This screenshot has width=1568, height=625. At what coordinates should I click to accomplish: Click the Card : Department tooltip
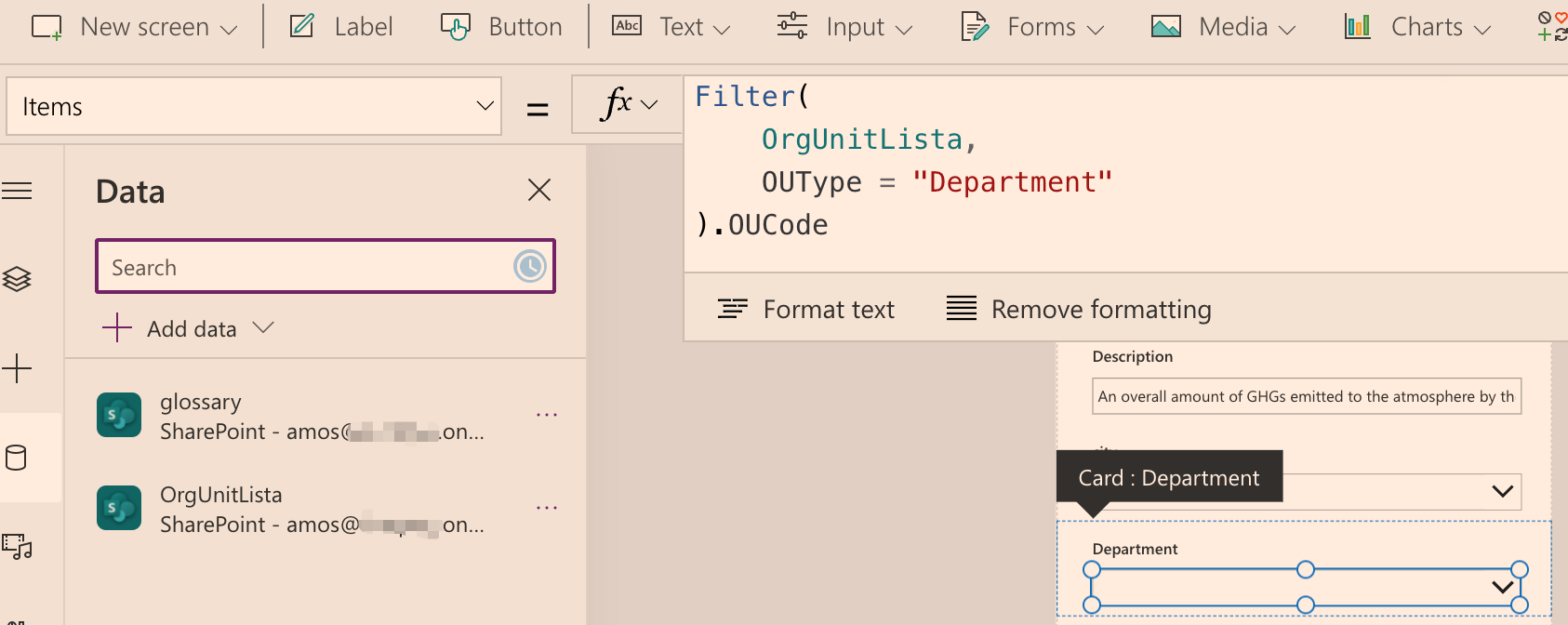coord(1169,477)
